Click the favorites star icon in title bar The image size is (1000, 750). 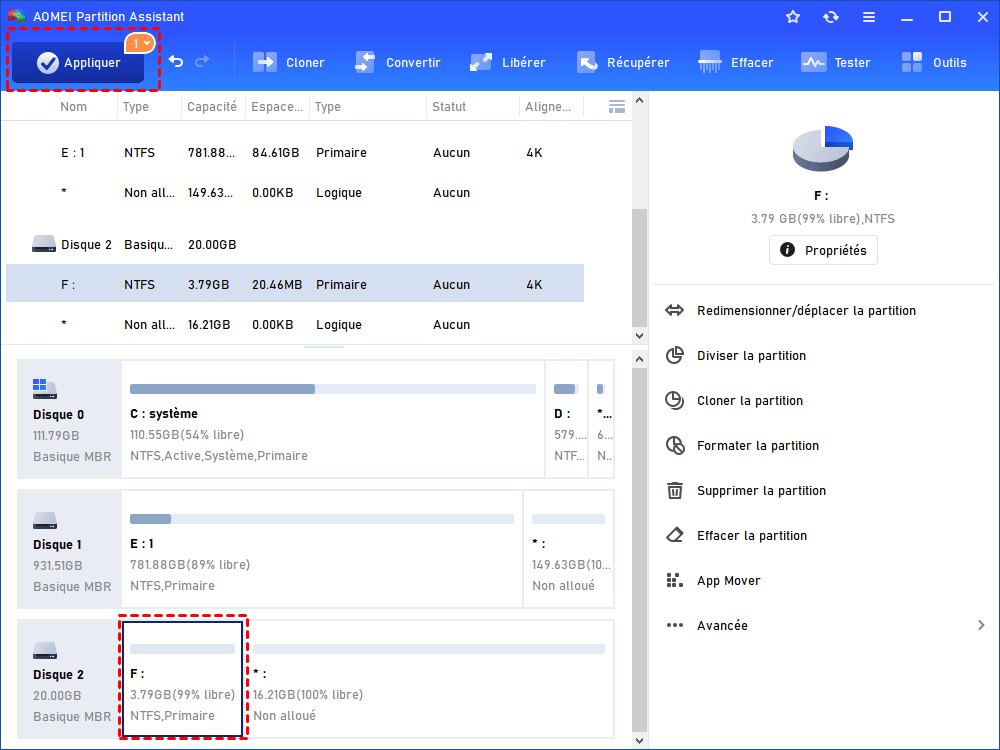tap(793, 17)
